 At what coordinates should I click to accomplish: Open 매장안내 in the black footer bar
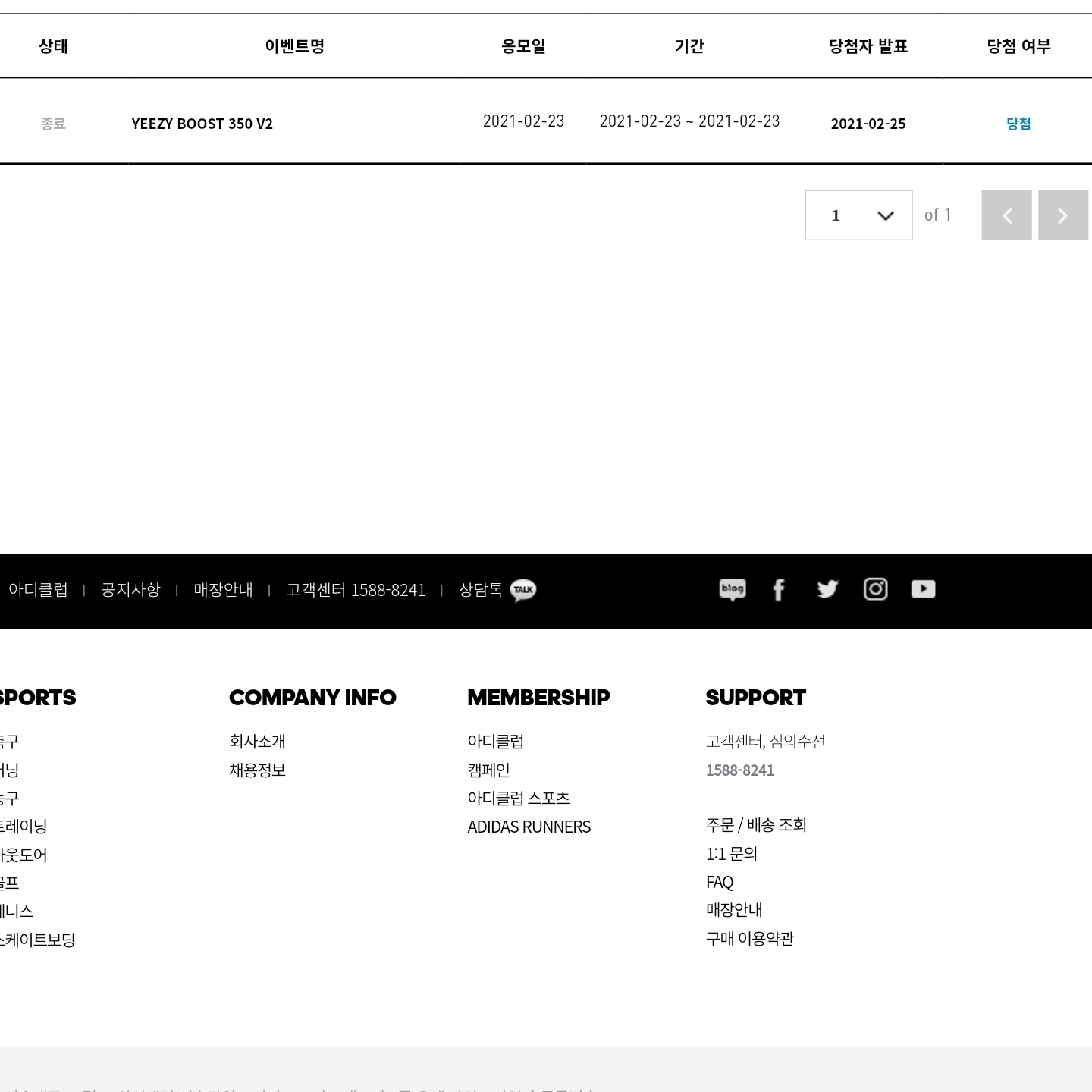tap(223, 590)
